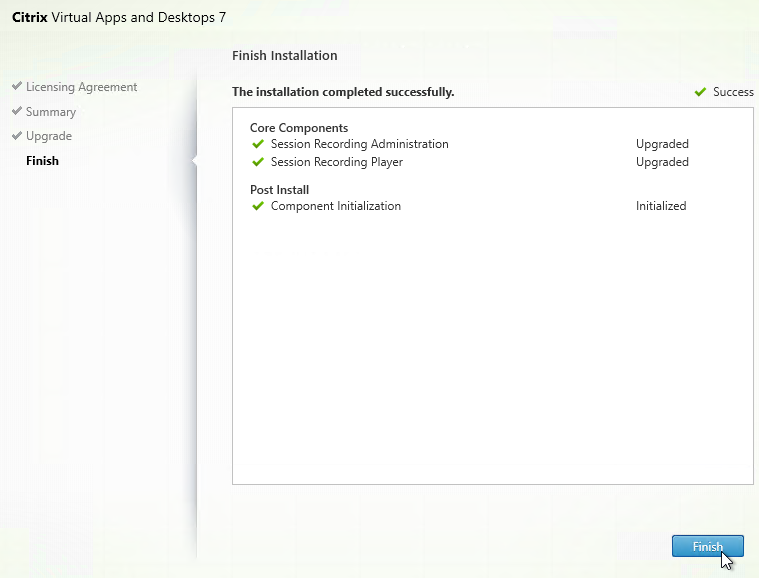Click the Citrix Virtual Apps and Desktops 7 title
This screenshot has height=578, width=759.
pyautogui.click(x=119, y=17)
